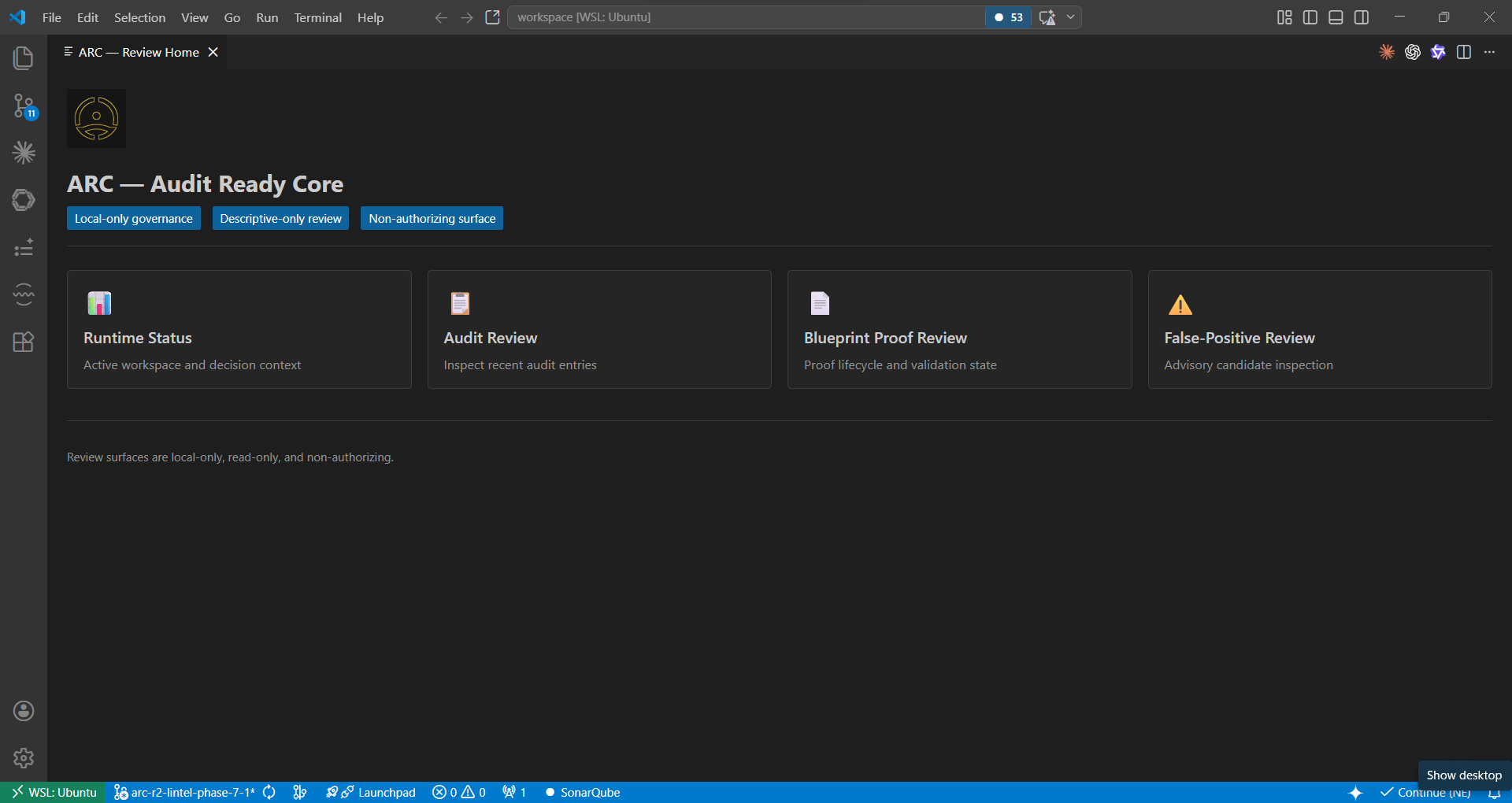Viewport: 1512px width, 803px height.
Task: Click the ChatGPT icon in editor toolbar
Action: click(x=1413, y=52)
